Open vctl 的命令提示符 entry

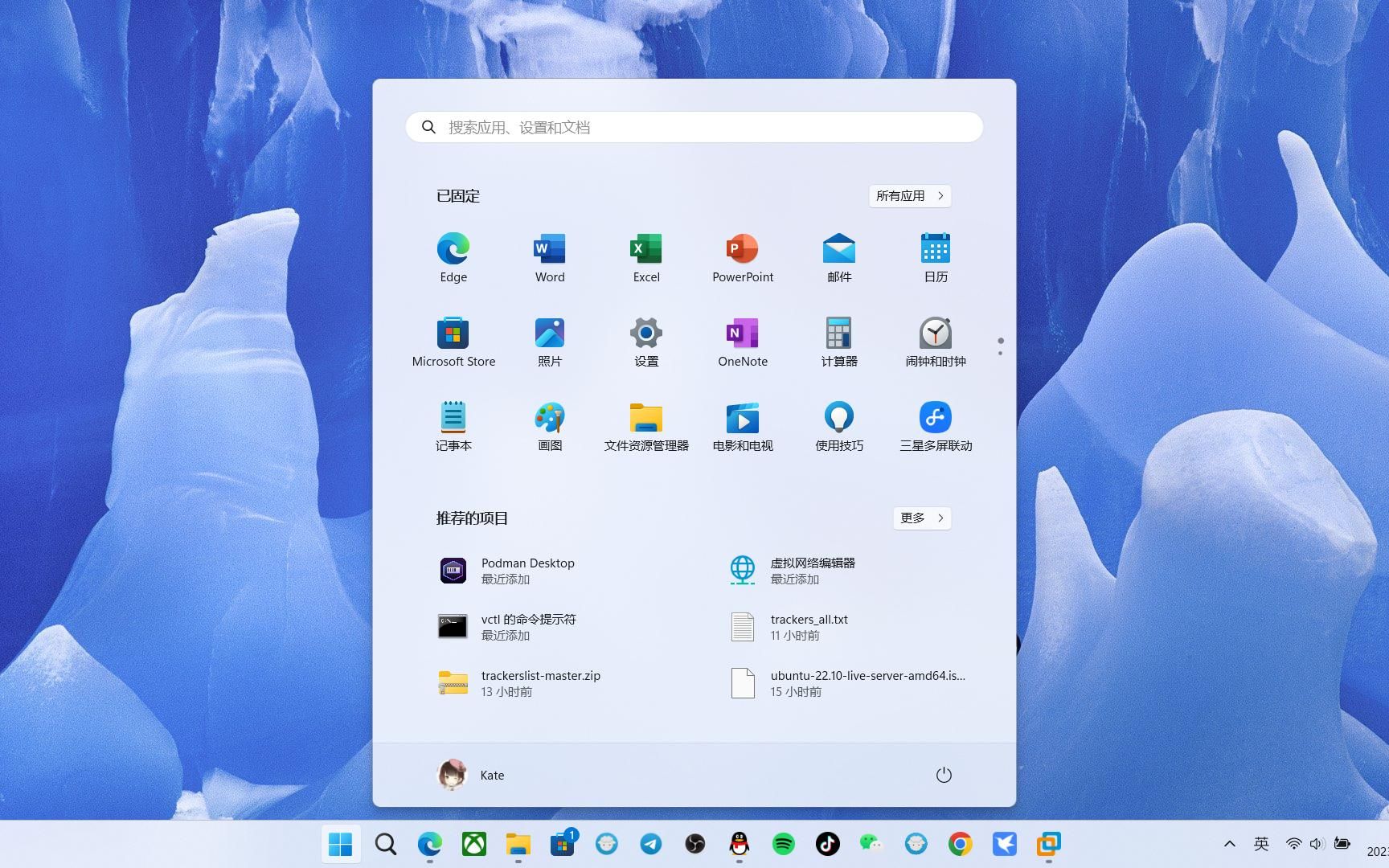coord(550,627)
